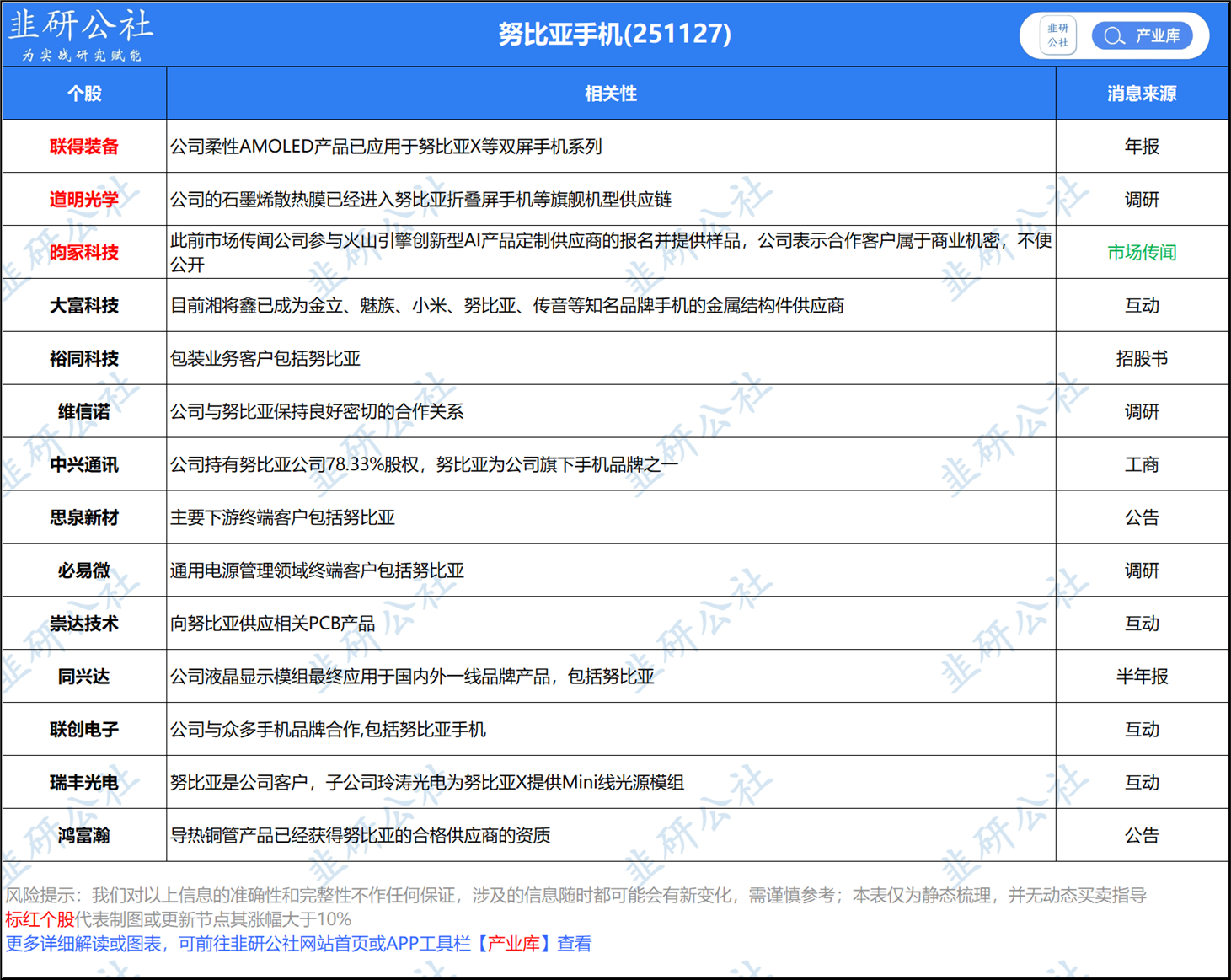
Task: Click the 产业库 search magnifier icon
Action: pyautogui.click(x=1114, y=36)
